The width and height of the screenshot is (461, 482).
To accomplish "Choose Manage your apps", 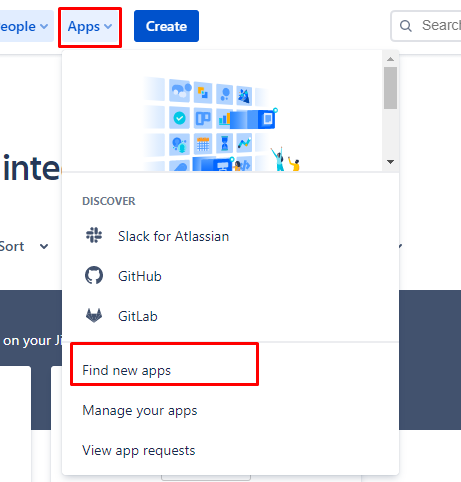I will click(140, 410).
